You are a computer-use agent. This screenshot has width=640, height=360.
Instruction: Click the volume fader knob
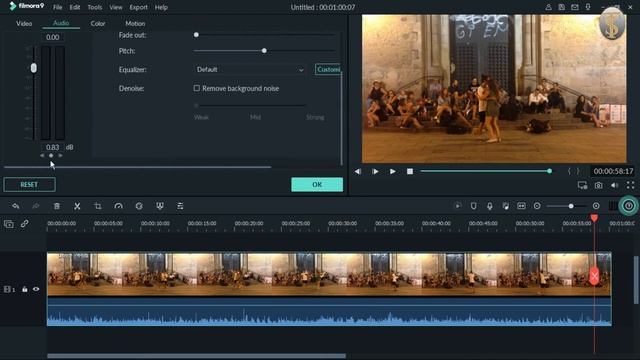33,68
